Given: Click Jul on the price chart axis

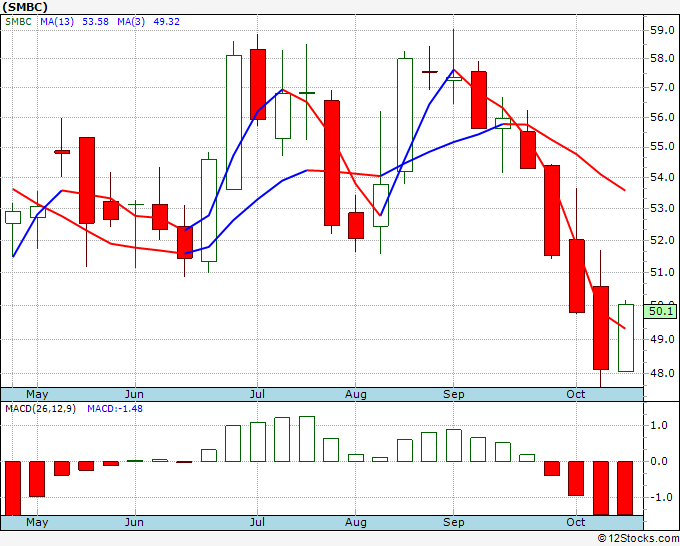Looking at the screenshot, I should [x=257, y=395].
